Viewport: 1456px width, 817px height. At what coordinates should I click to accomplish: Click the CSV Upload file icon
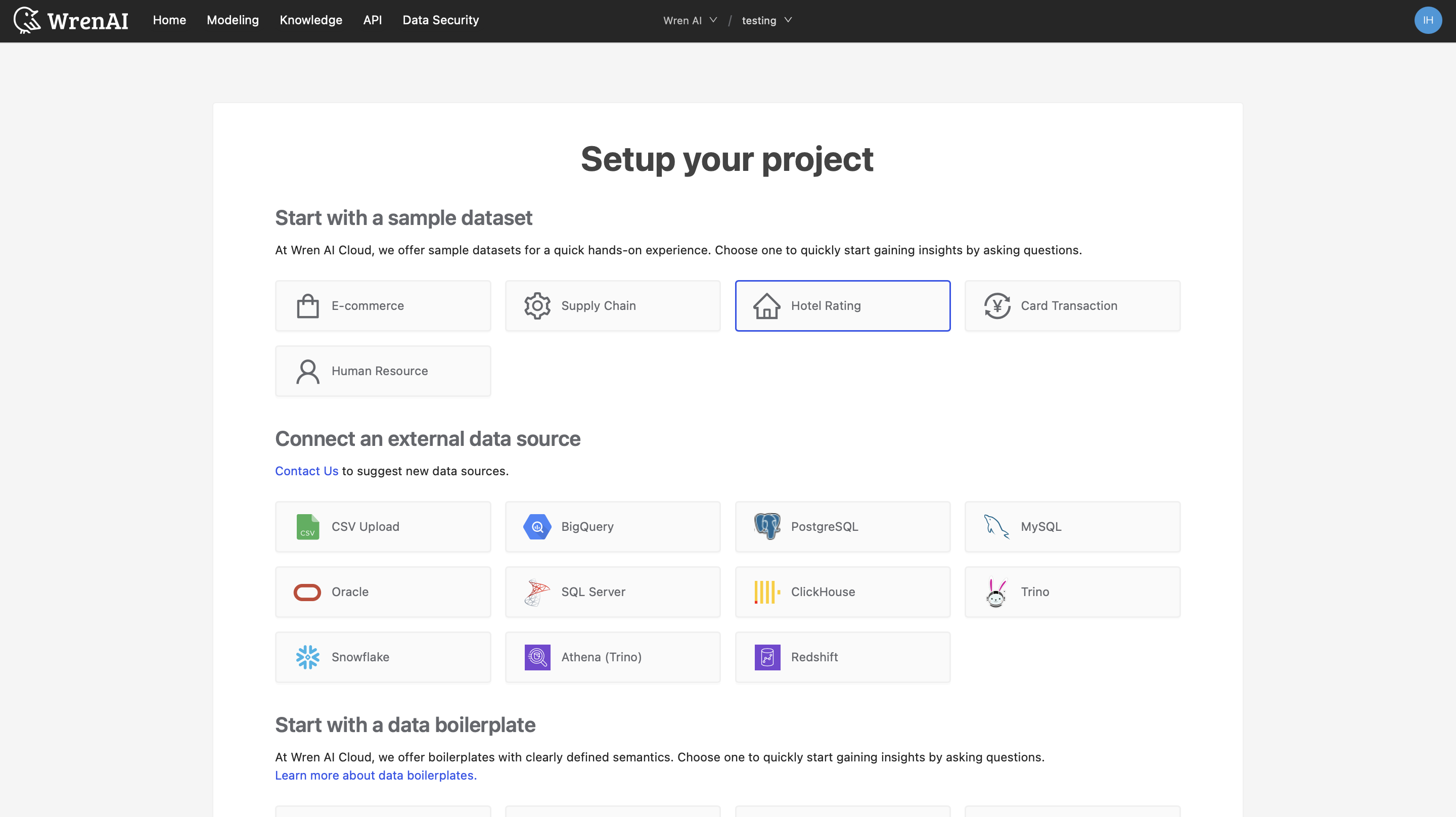coord(307,526)
